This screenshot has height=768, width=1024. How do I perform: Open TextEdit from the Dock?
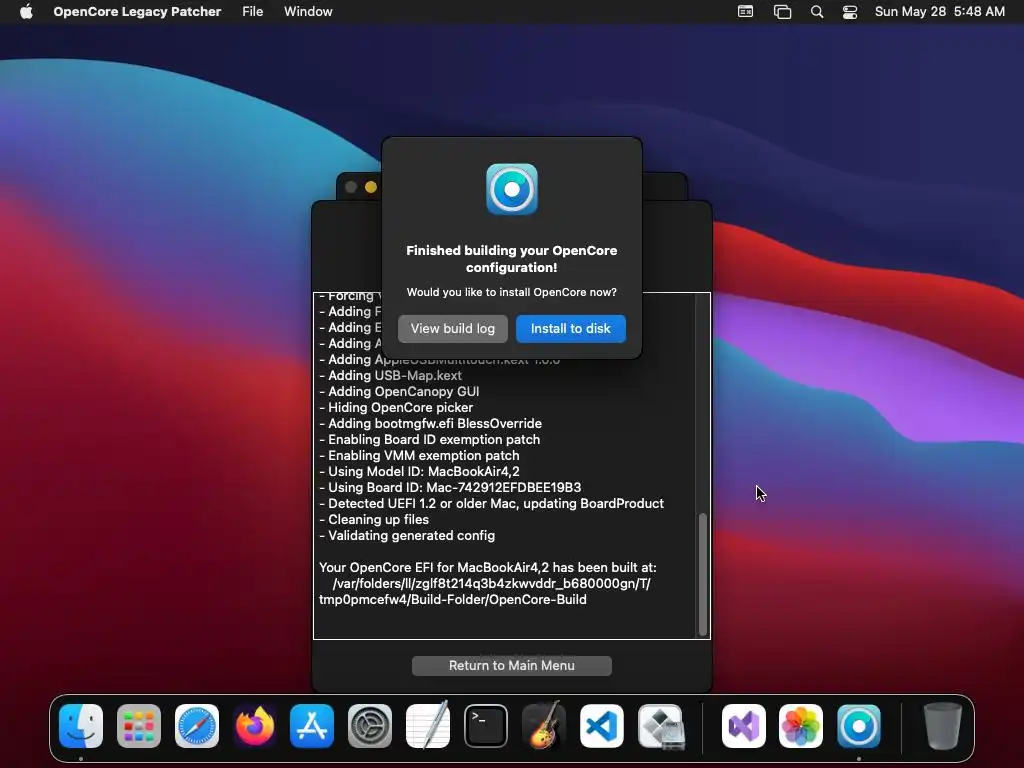point(428,726)
